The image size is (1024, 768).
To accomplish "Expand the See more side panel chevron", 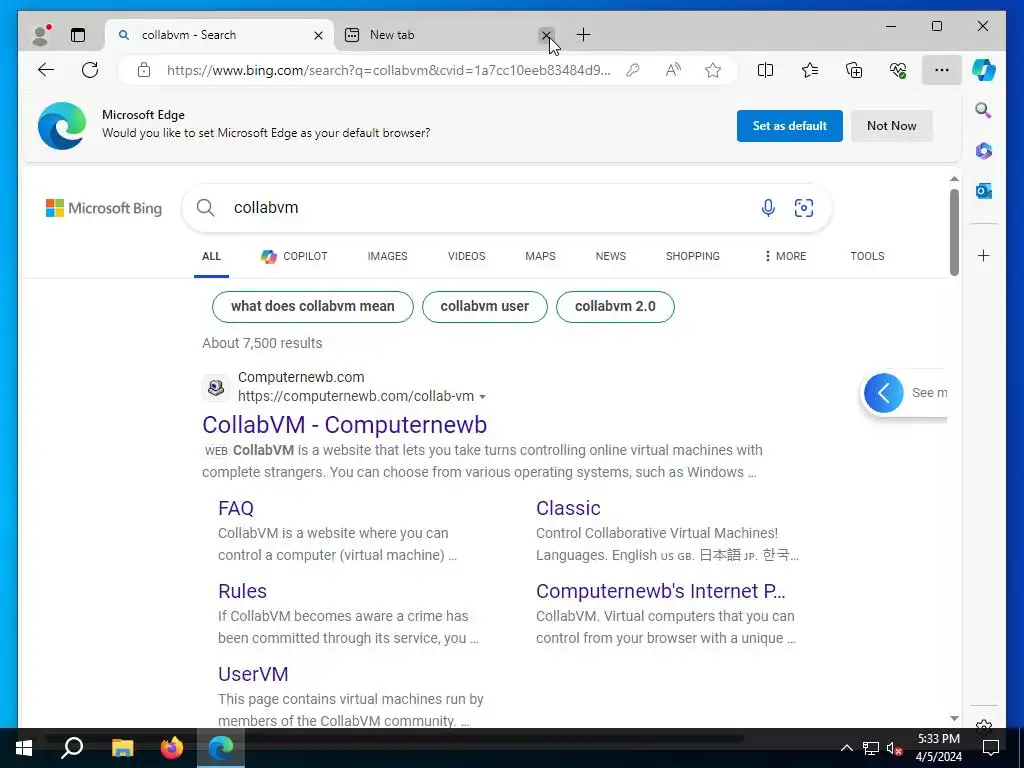I will tap(884, 392).
